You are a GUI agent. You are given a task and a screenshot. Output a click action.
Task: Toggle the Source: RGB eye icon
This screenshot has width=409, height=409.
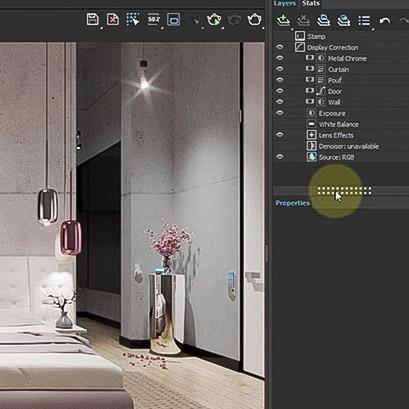(x=280, y=157)
